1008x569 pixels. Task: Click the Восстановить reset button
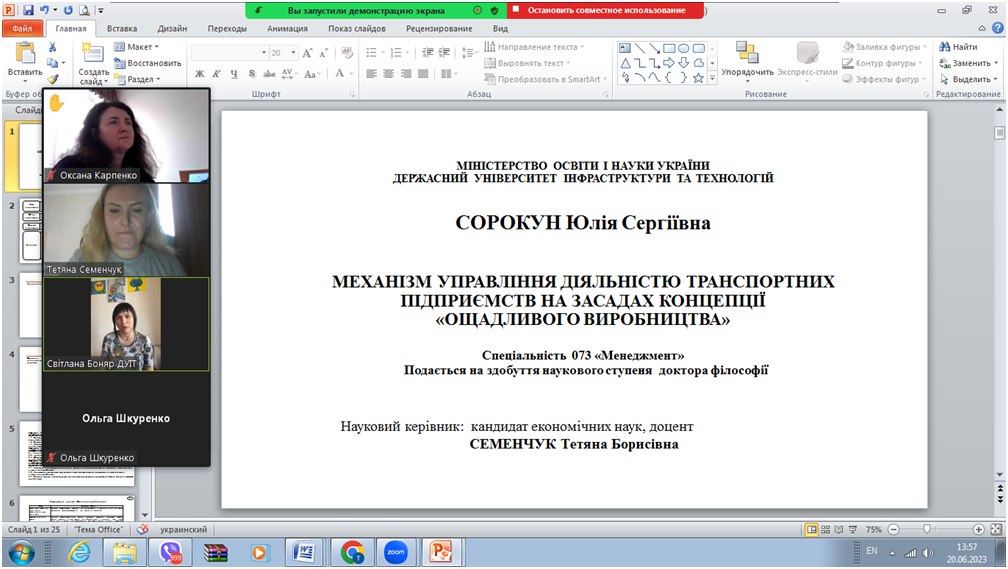[148, 63]
